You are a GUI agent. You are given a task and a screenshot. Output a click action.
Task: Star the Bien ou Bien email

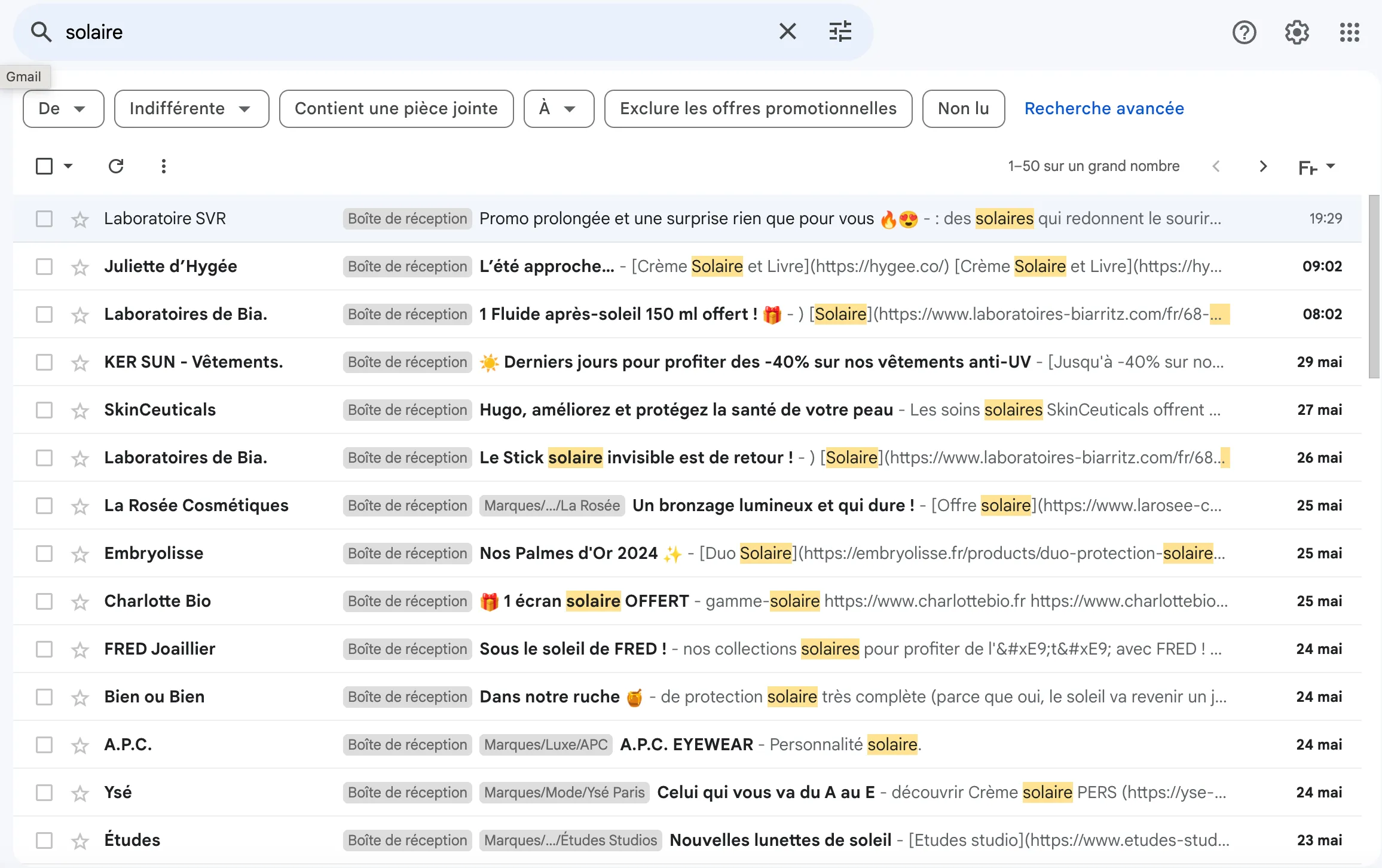click(x=80, y=698)
